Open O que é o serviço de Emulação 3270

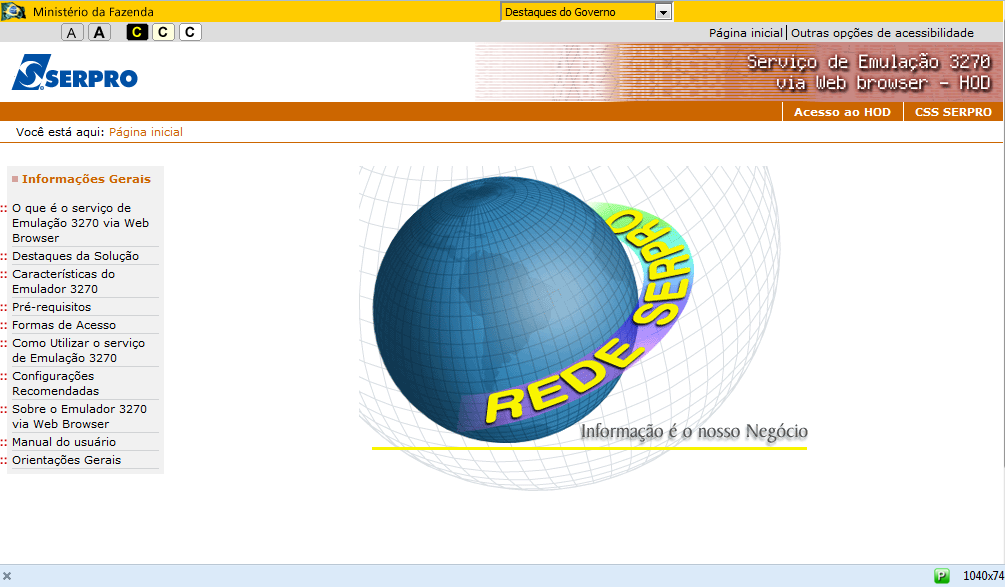[x=81, y=223]
